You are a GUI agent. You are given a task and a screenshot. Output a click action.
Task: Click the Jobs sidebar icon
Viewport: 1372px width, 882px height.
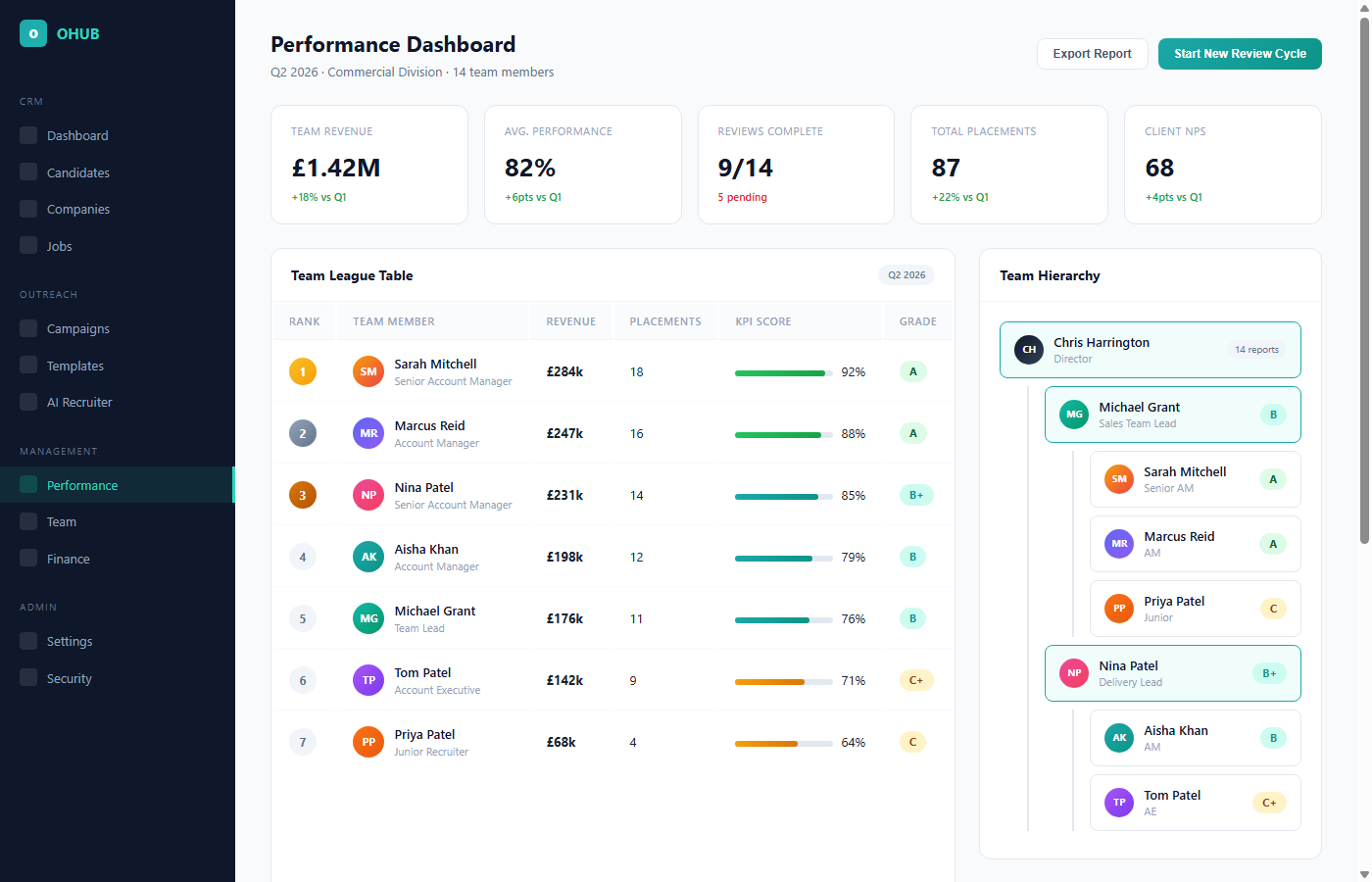tap(28, 246)
